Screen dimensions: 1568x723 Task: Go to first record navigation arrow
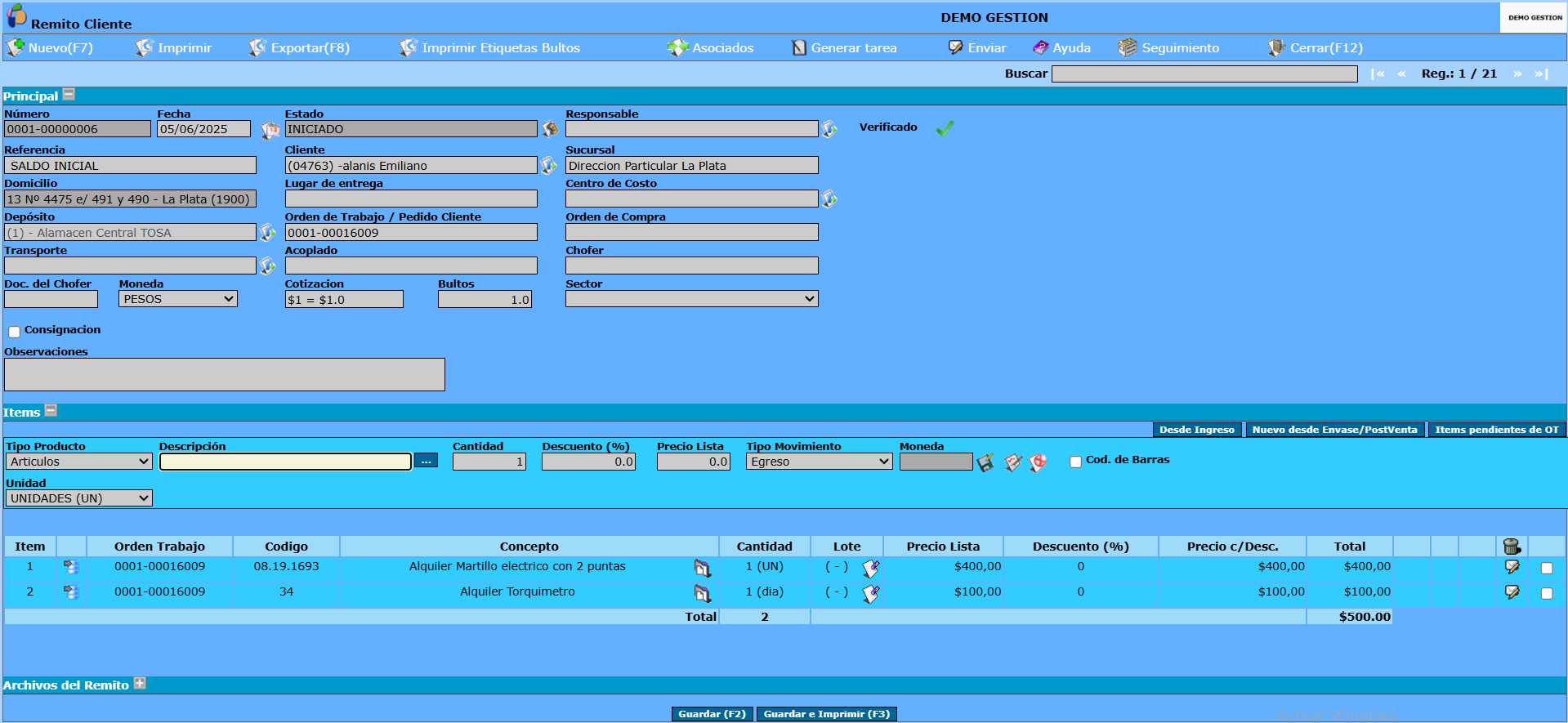click(x=1378, y=74)
